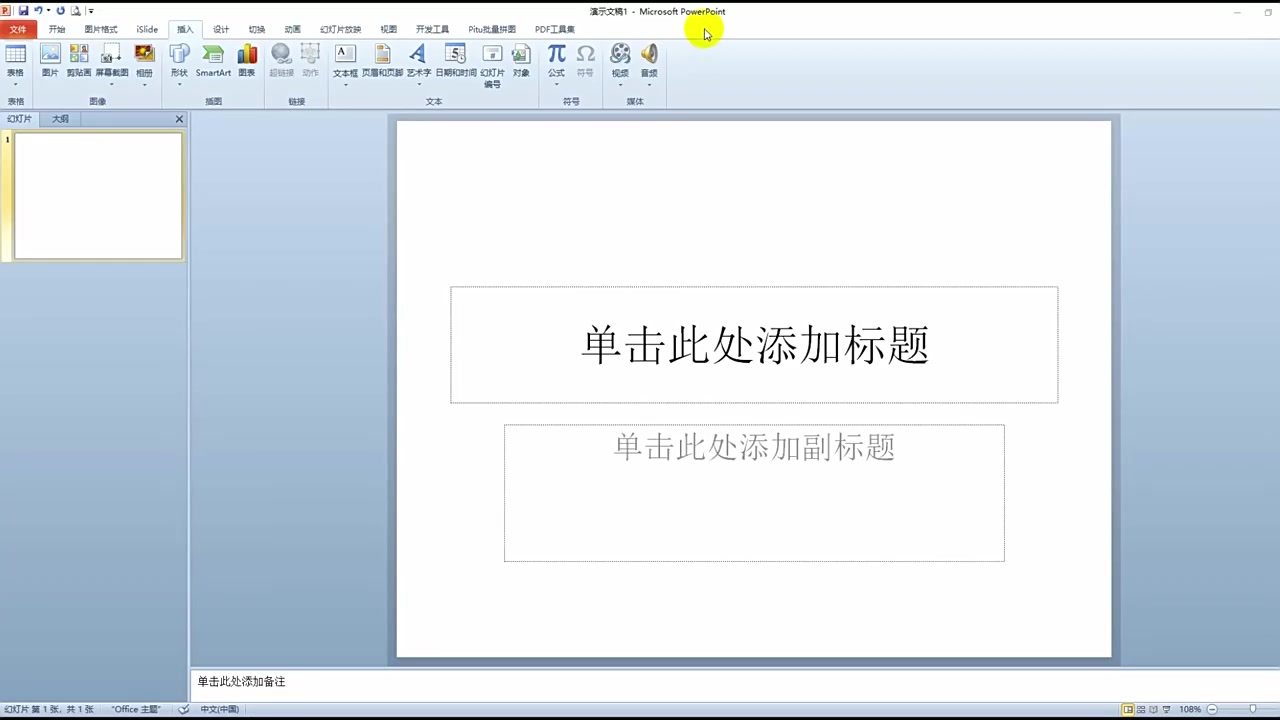Expand the 形状 shapes dropdown arrow
The image size is (1280, 720).
[179, 84]
